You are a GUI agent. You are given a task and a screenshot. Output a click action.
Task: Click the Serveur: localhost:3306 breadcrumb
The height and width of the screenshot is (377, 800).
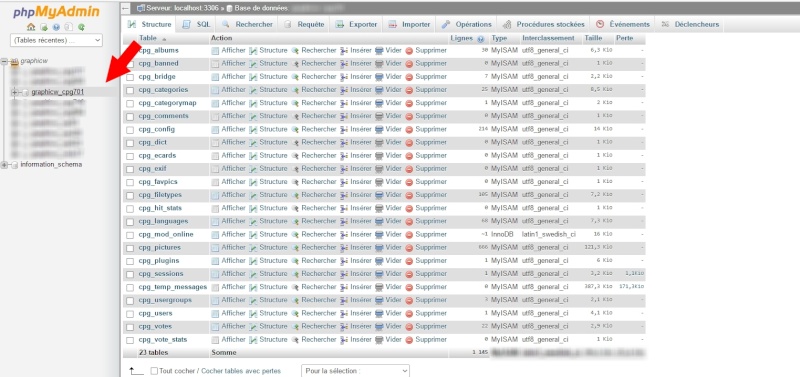click(x=181, y=8)
